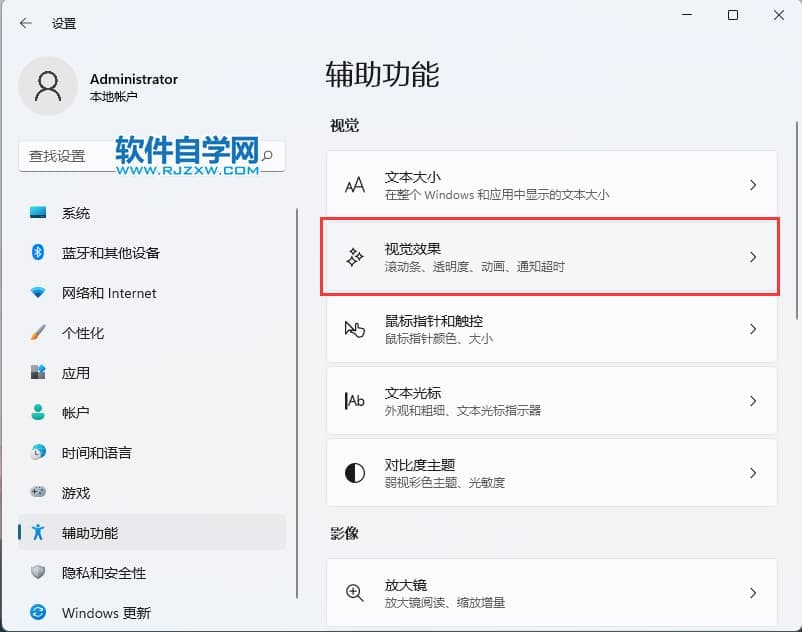802x632 pixels.
Task: Open Bluetooth and other devices settings
Action: point(110,253)
